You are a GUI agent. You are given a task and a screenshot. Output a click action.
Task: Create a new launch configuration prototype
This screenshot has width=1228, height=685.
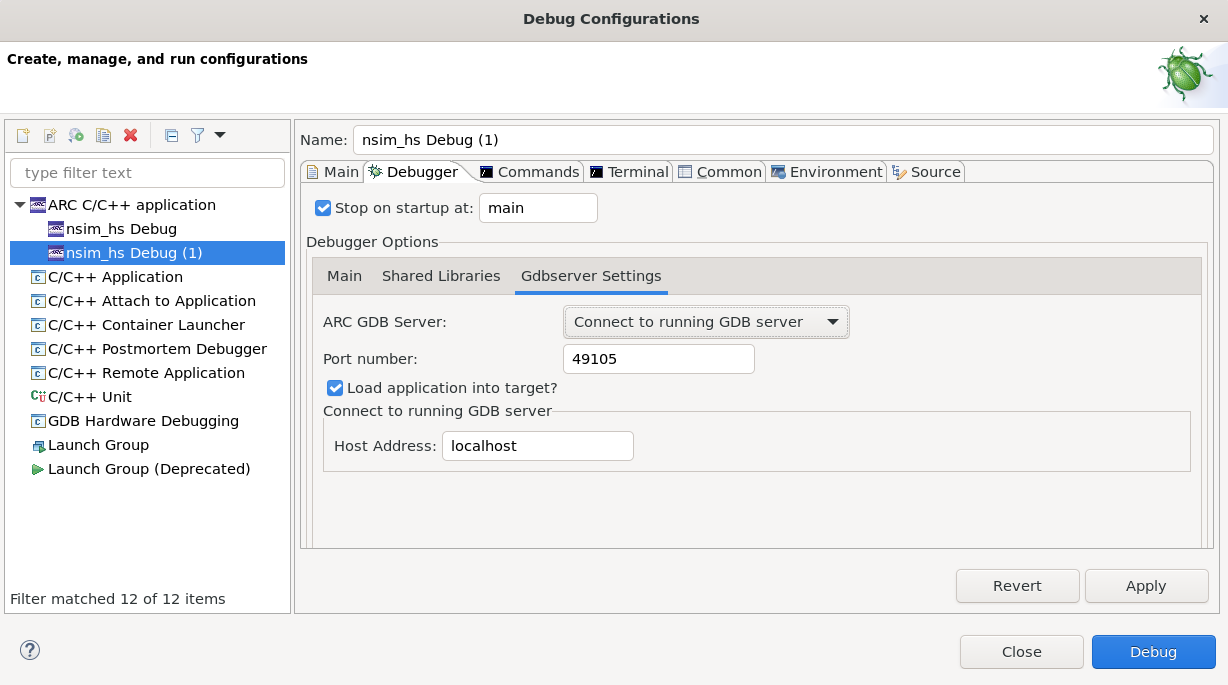click(50, 135)
